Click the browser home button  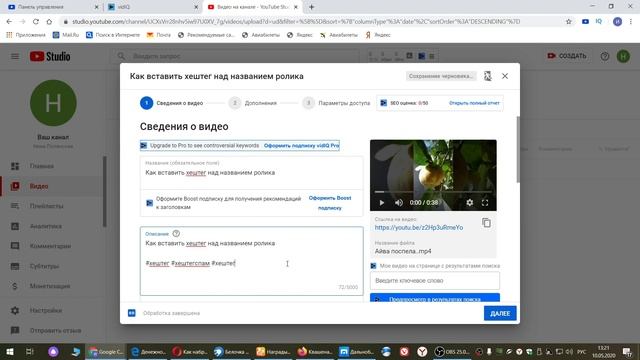tap(49, 22)
